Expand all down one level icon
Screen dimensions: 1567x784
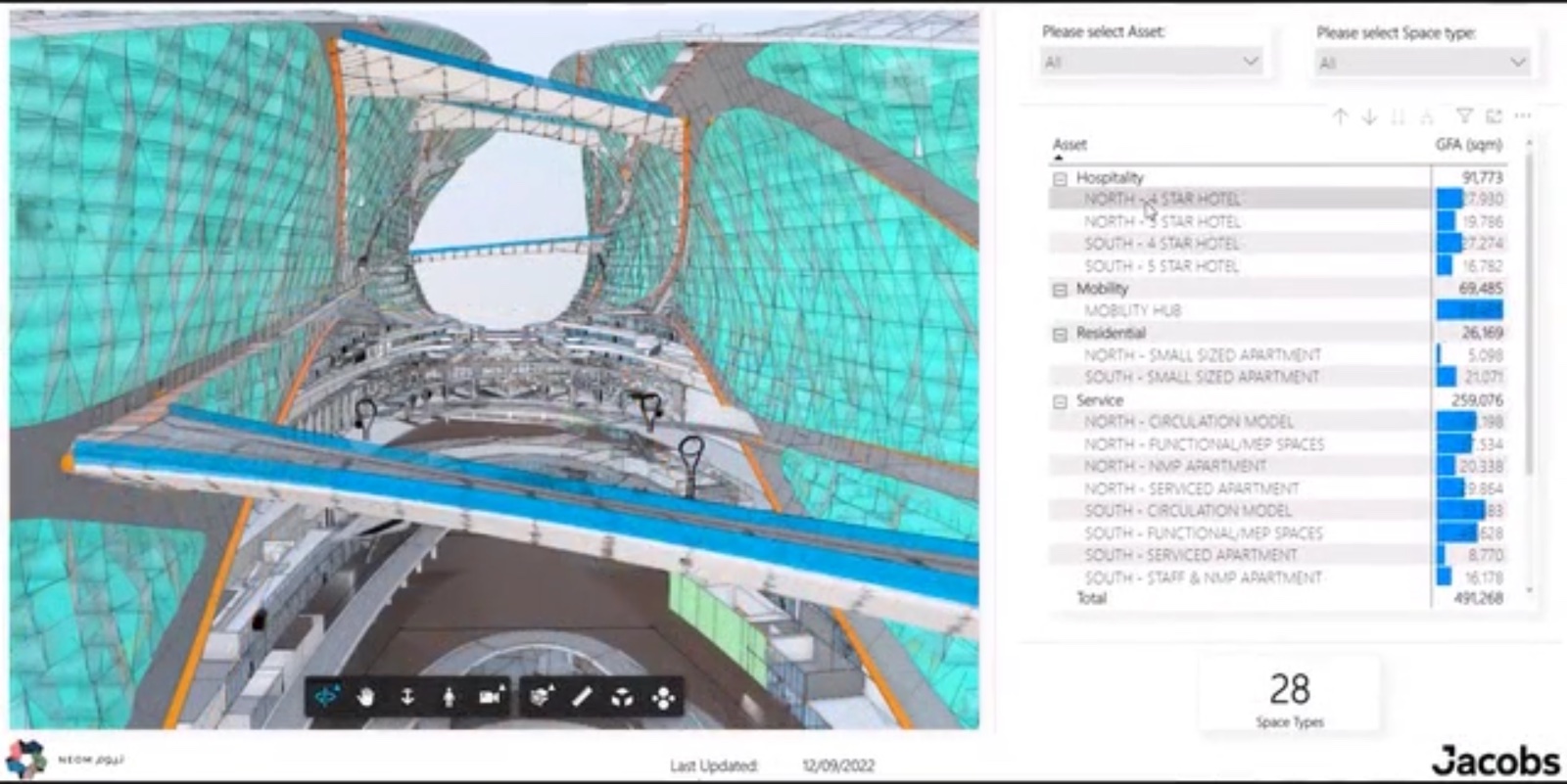[1427, 116]
